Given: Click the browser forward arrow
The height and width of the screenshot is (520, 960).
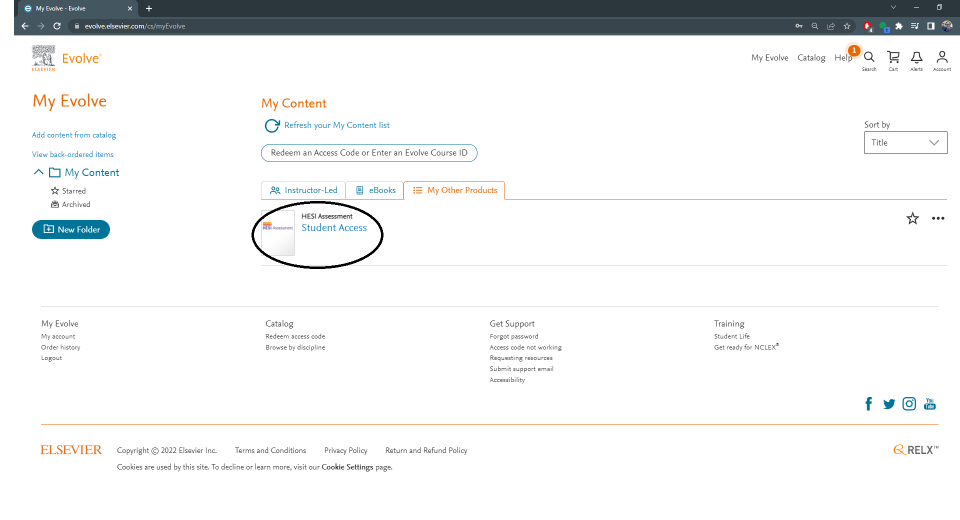Looking at the screenshot, I should tap(41, 26).
